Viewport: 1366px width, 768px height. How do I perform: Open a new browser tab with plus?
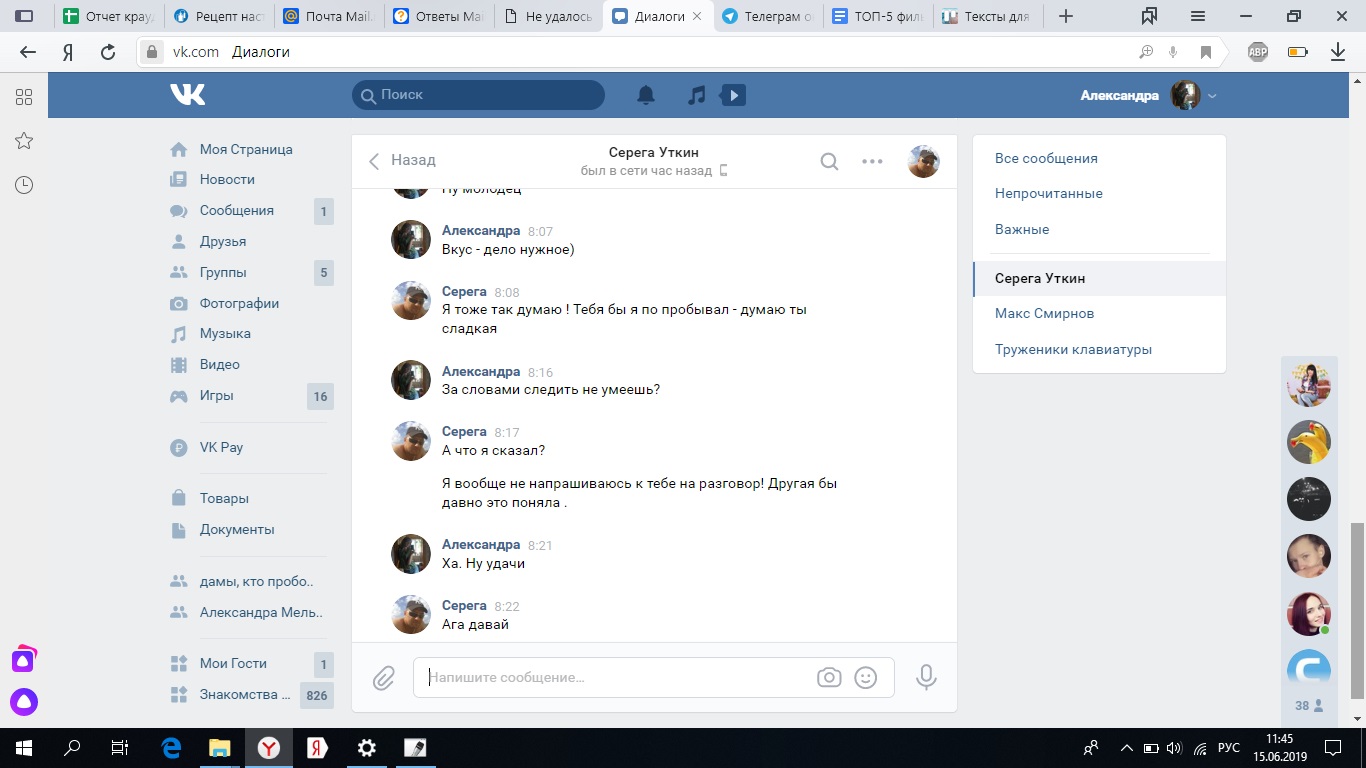coord(1066,16)
